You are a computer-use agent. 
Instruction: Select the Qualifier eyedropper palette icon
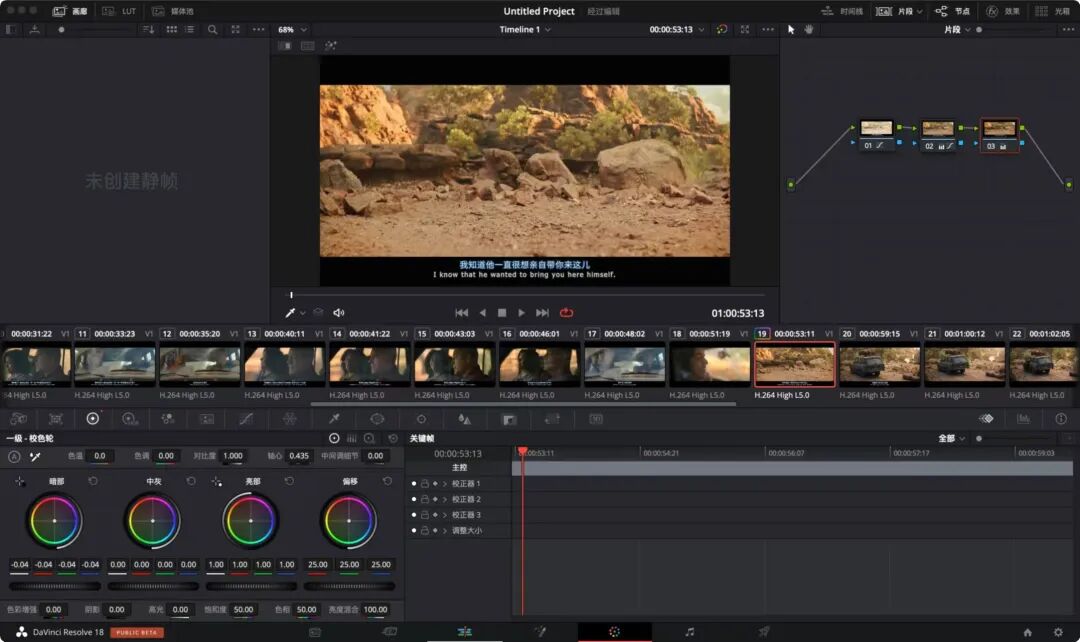(335, 419)
